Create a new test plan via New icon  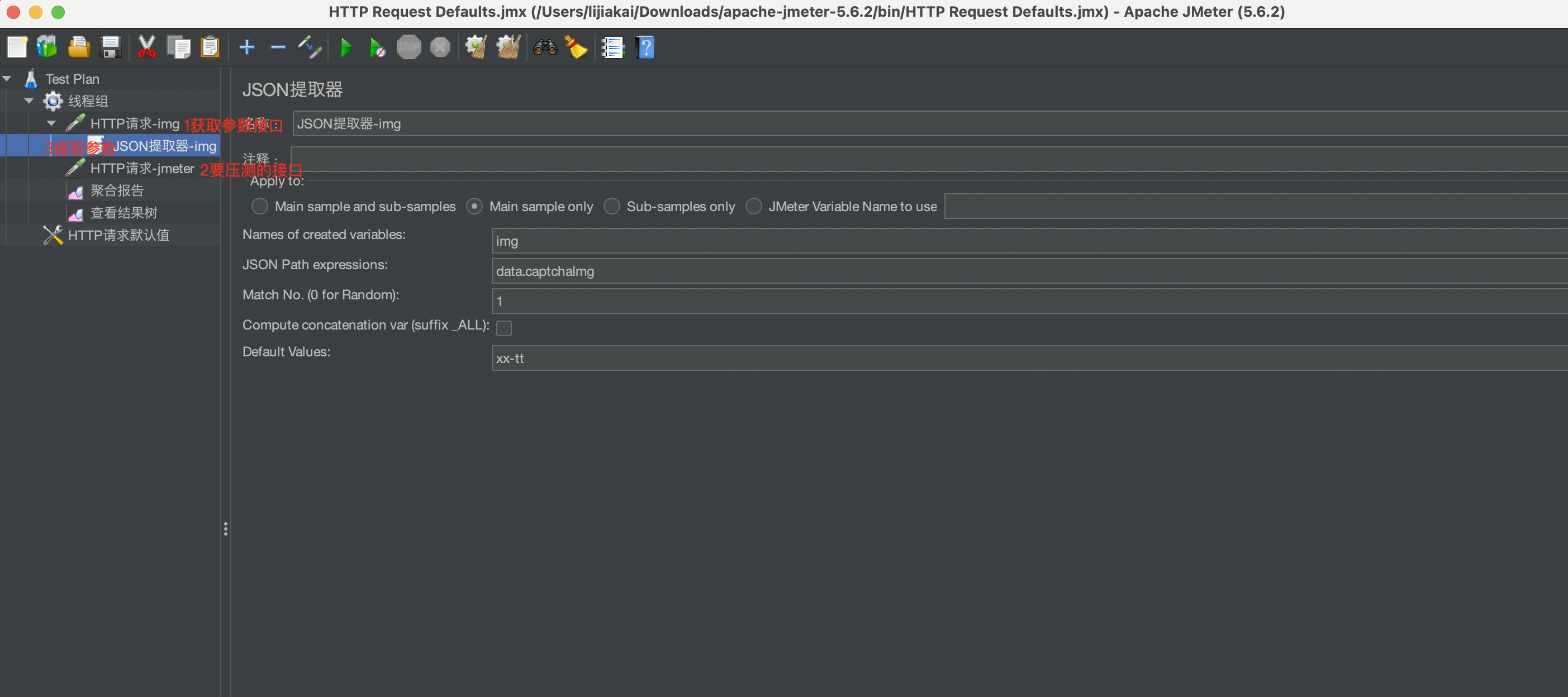(16, 47)
